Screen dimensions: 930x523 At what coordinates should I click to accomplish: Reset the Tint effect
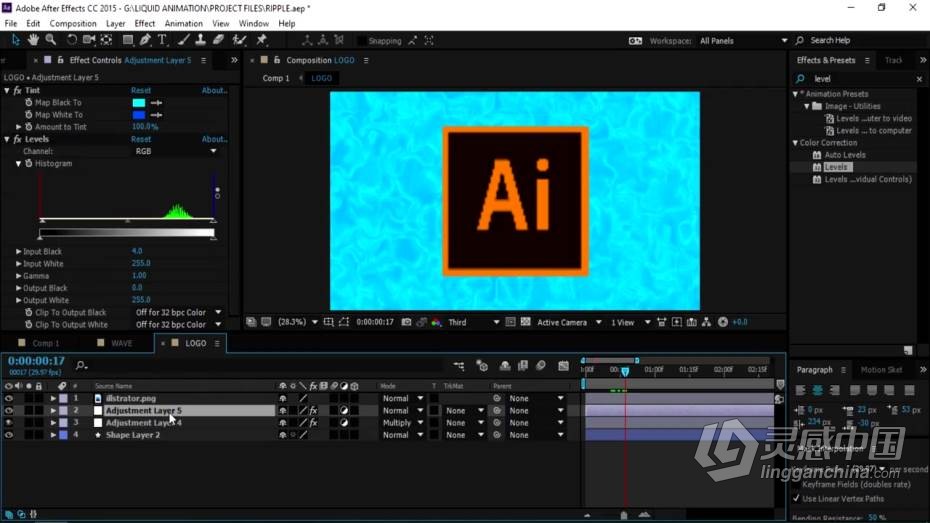(141, 90)
